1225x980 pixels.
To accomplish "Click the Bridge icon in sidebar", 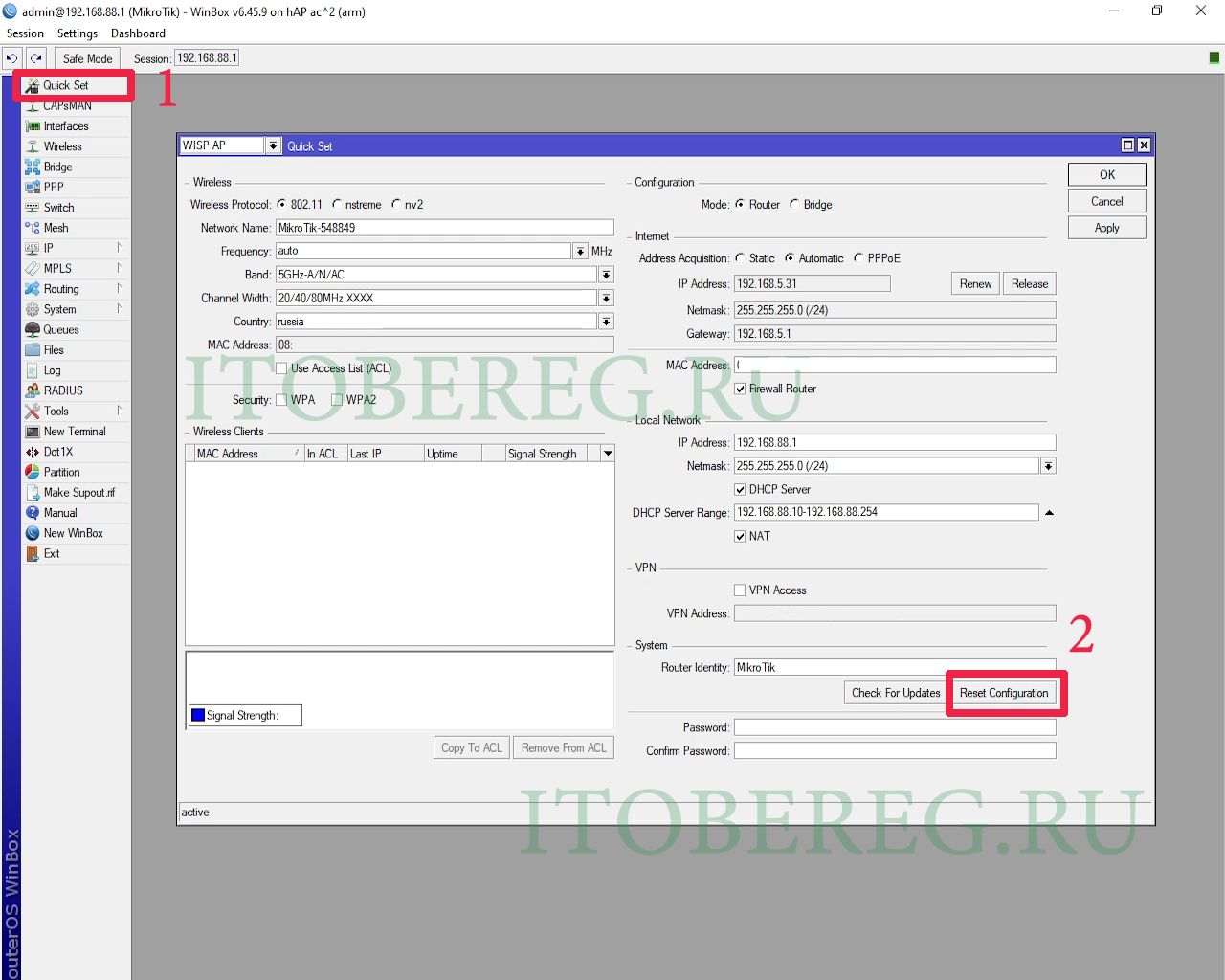I will tap(33, 167).
